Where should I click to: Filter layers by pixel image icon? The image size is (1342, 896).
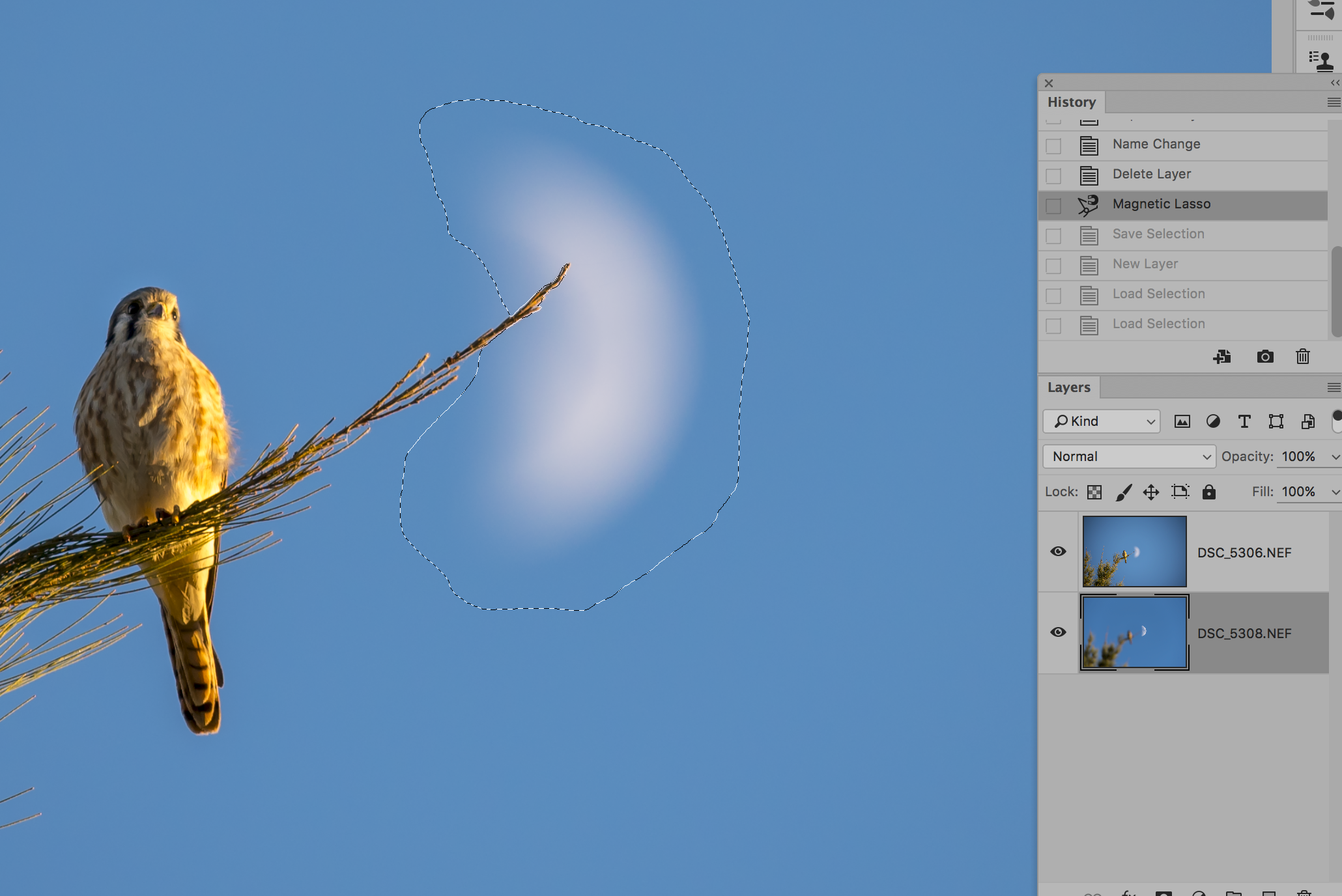coord(1182,421)
